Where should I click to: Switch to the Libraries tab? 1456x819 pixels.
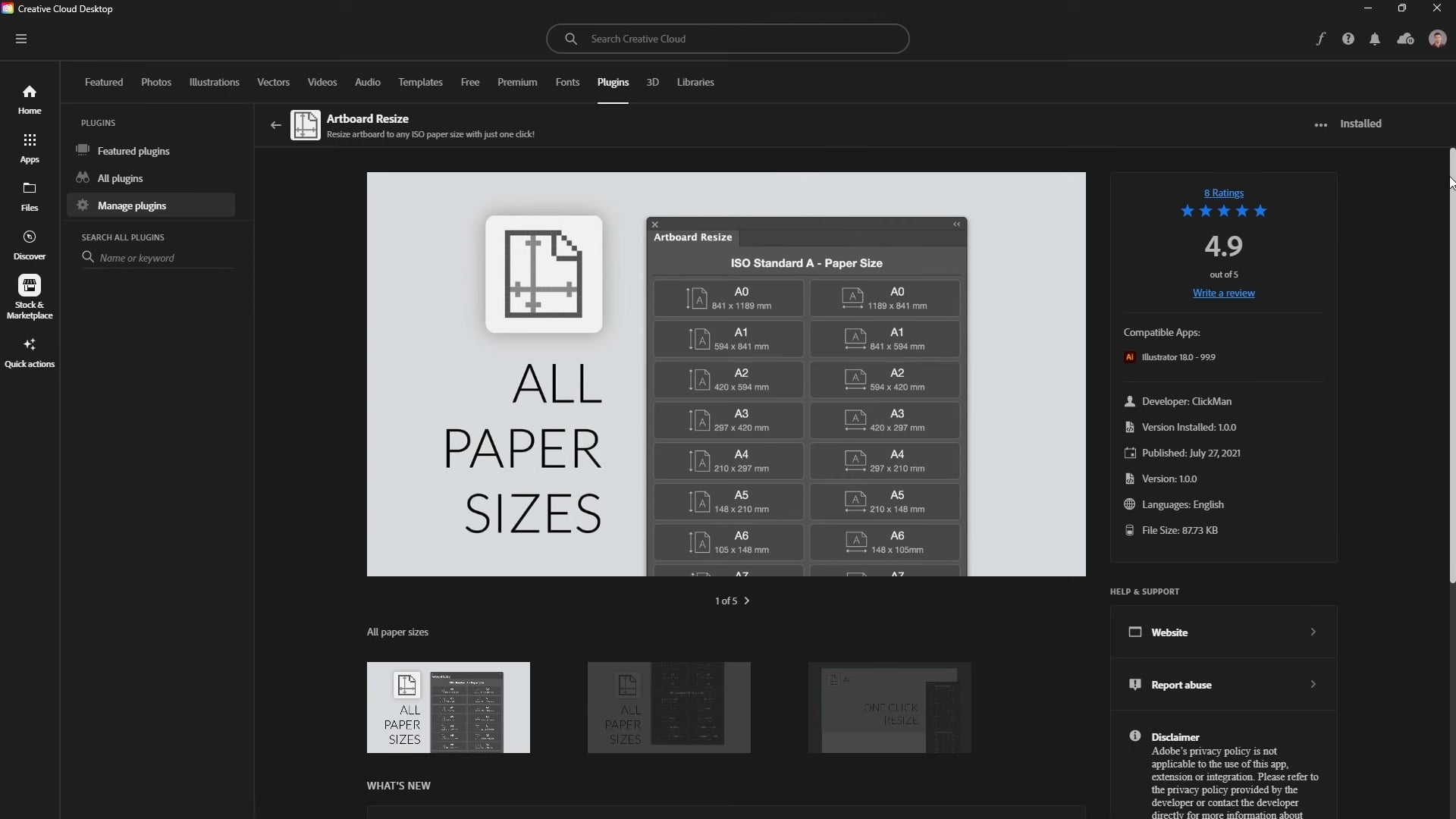click(695, 82)
